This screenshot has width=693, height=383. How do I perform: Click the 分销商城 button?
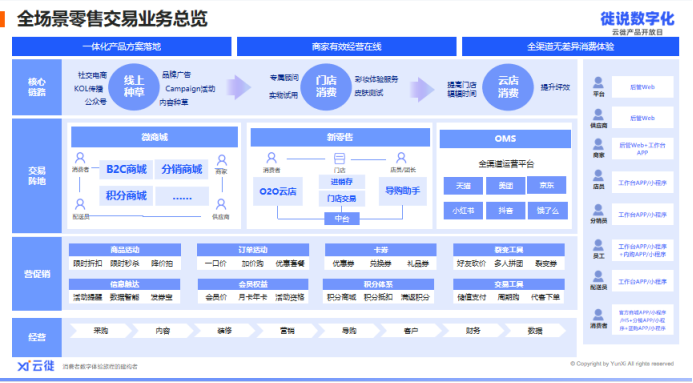pos(182,169)
